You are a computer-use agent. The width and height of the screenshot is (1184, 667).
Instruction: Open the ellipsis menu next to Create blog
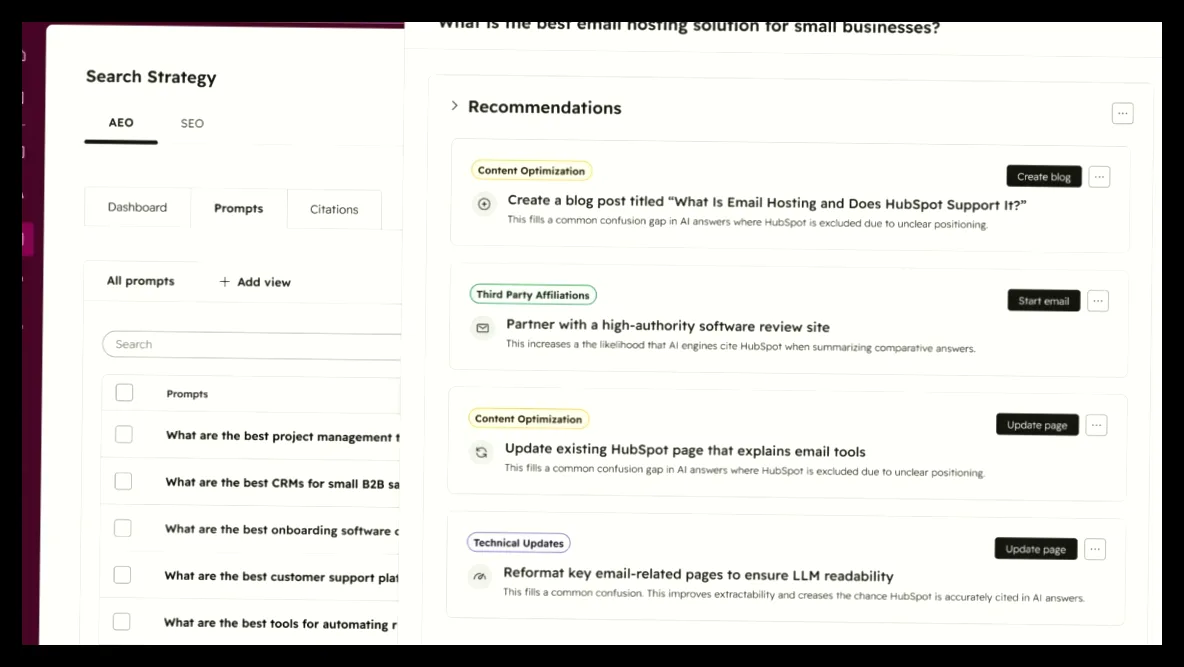coord(1099,177)
